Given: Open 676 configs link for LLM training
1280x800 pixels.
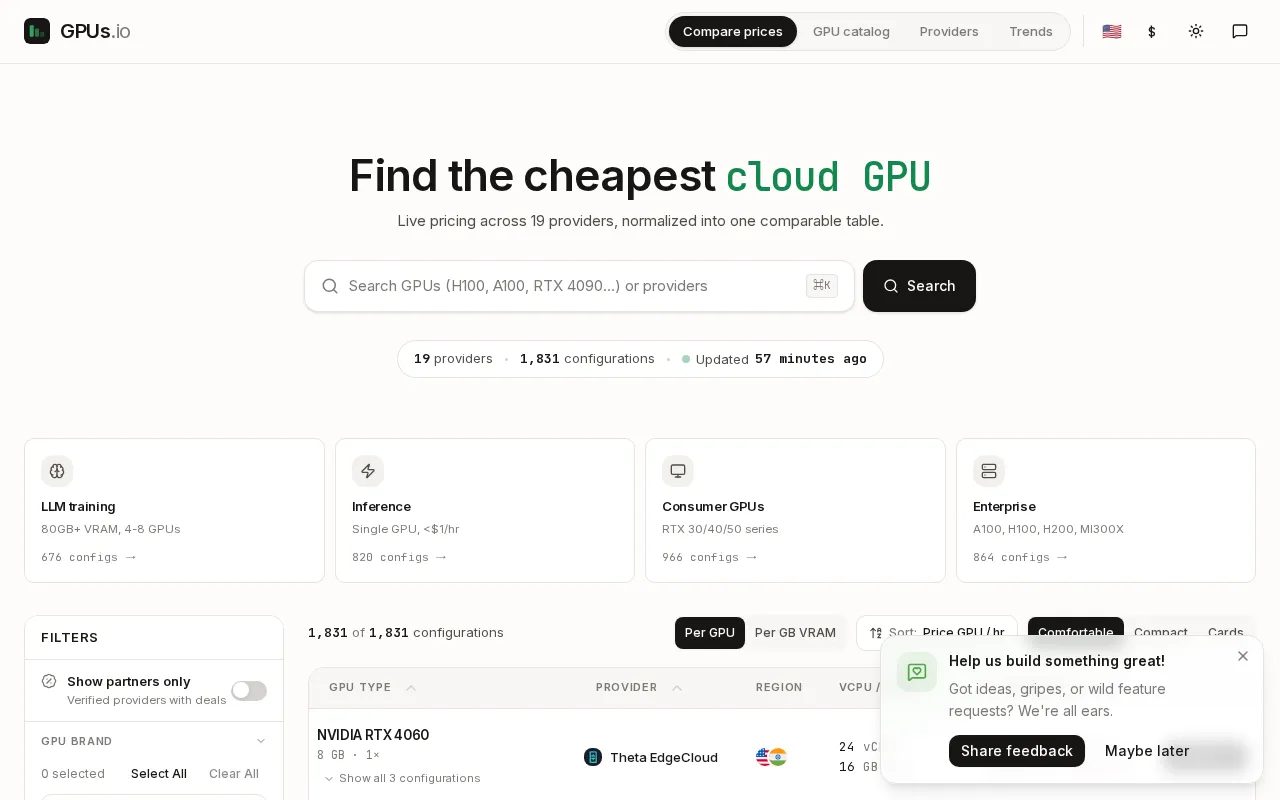Looking at the screenshot, I should (88, 557).
